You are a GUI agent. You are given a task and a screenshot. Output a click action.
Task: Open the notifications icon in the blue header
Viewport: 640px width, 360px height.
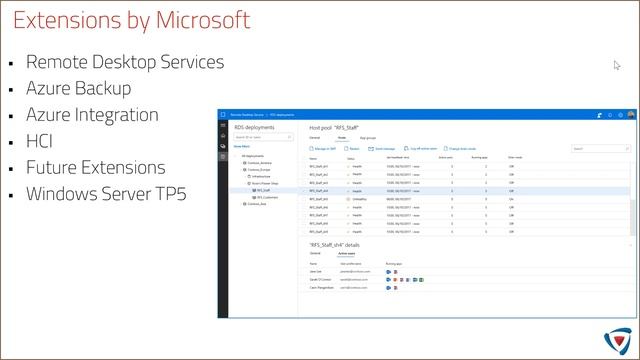point(599,115)
